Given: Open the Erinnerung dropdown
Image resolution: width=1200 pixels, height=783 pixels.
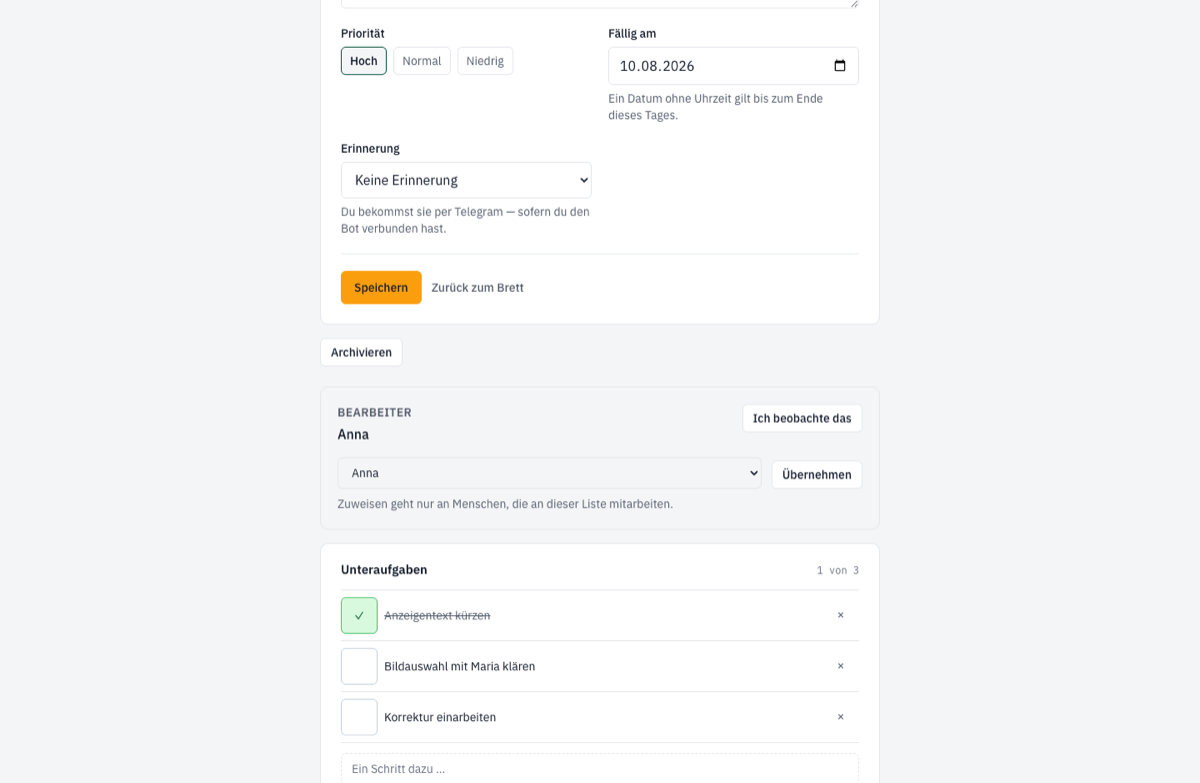Looking at the screenshot, I should (x=466, y=180).
